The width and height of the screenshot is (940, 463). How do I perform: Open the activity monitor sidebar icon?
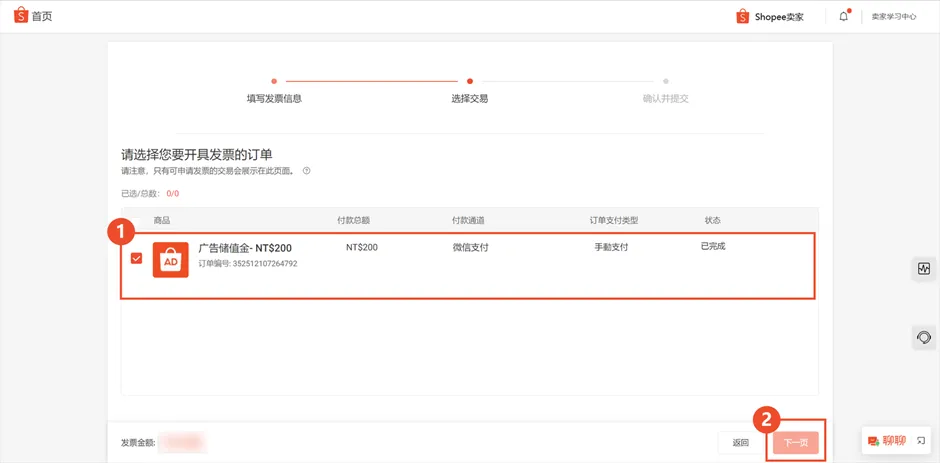tap(923, 269)
